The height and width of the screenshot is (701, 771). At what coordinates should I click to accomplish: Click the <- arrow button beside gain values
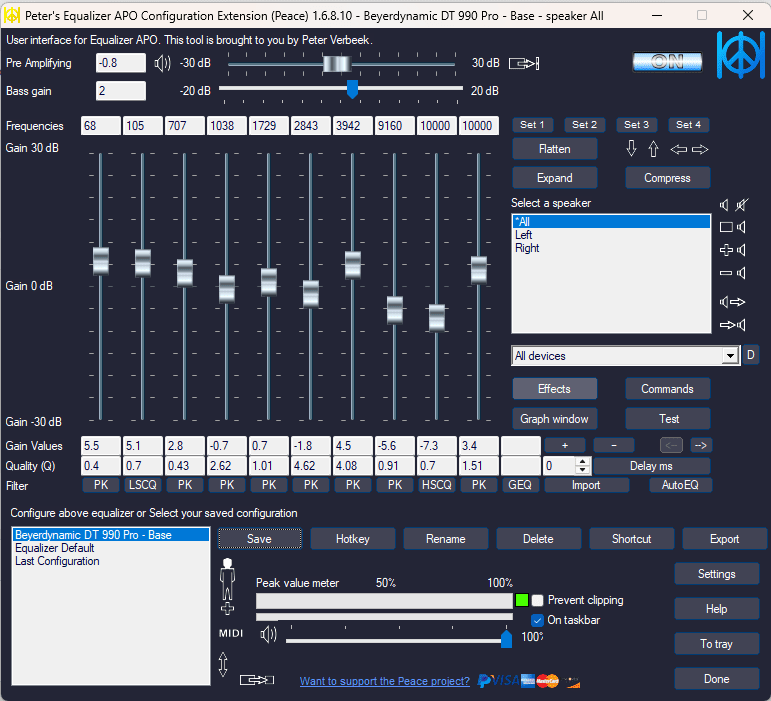click(x=671, y=445)
